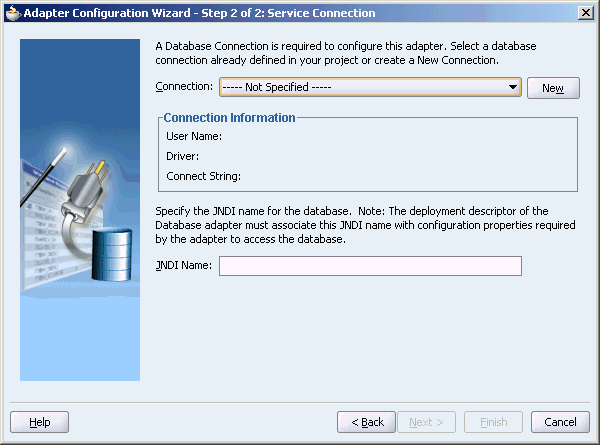Click the JNDI Name label

(x=184, y=265)
